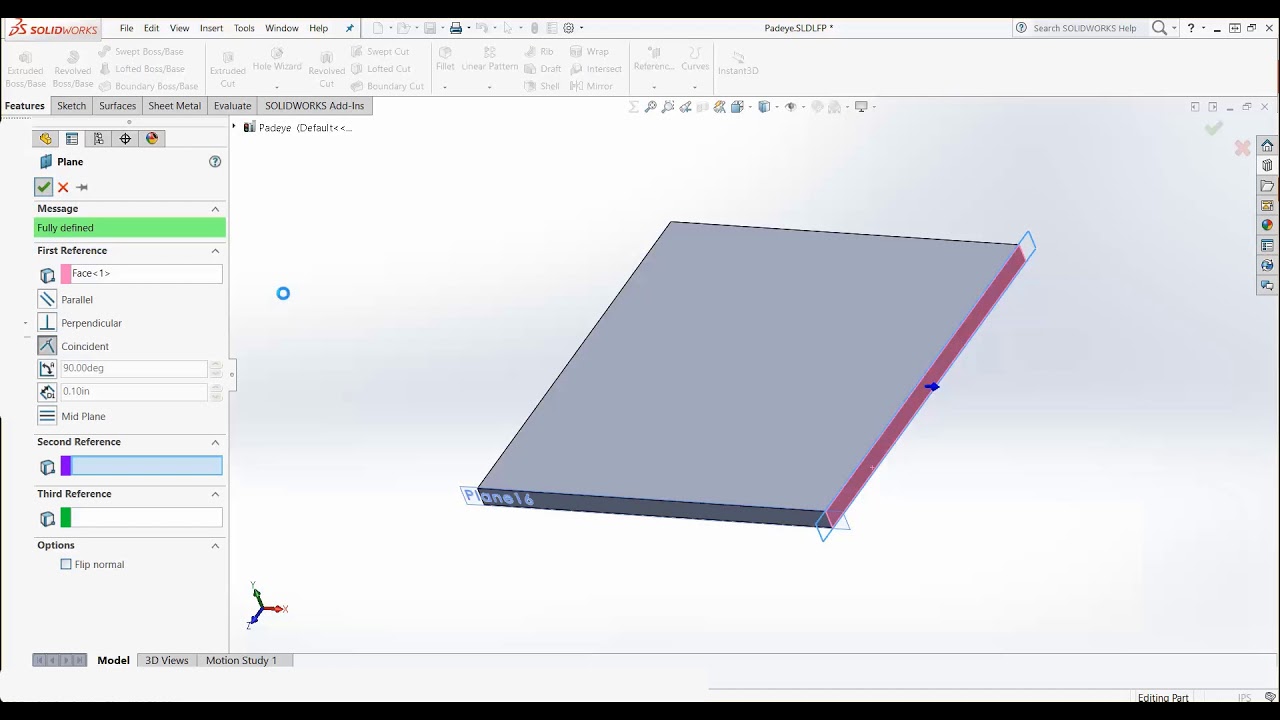This screenshot has height=720, width=1280.
Task: Collapse the First Reference section
Action: pyautogui.click(x=215, y=251)
